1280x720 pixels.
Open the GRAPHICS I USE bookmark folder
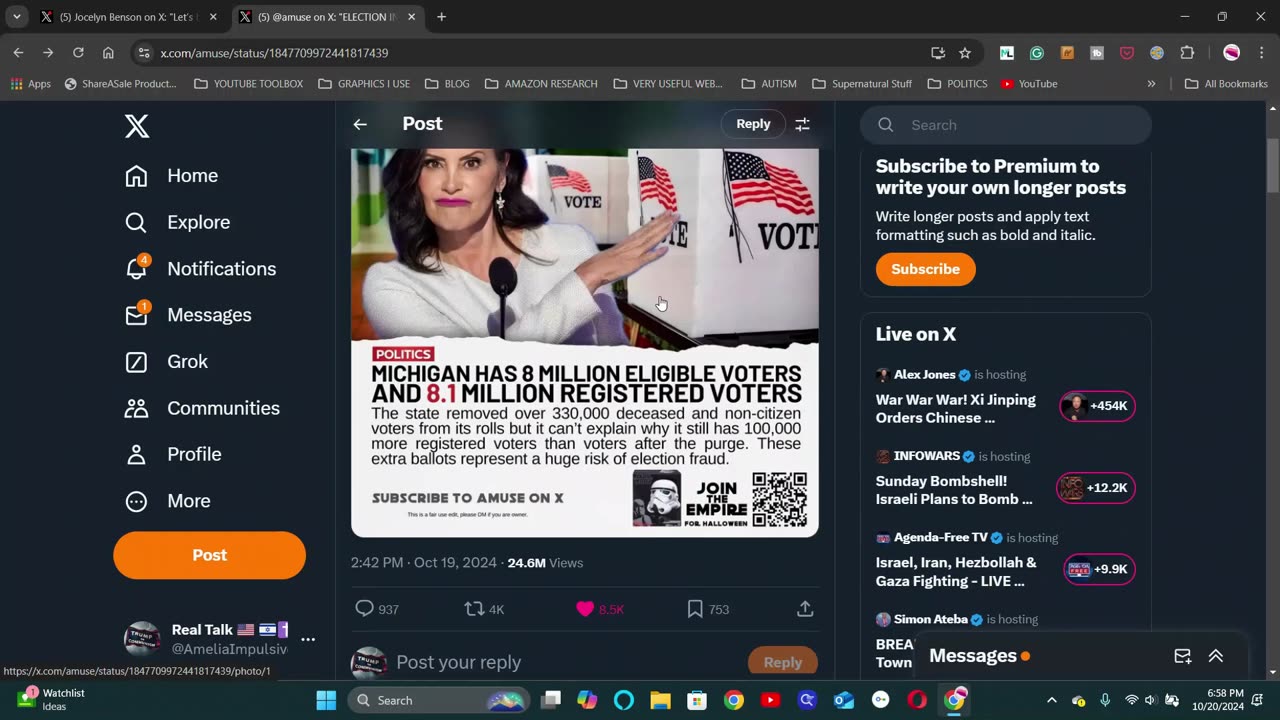[364, 84]
